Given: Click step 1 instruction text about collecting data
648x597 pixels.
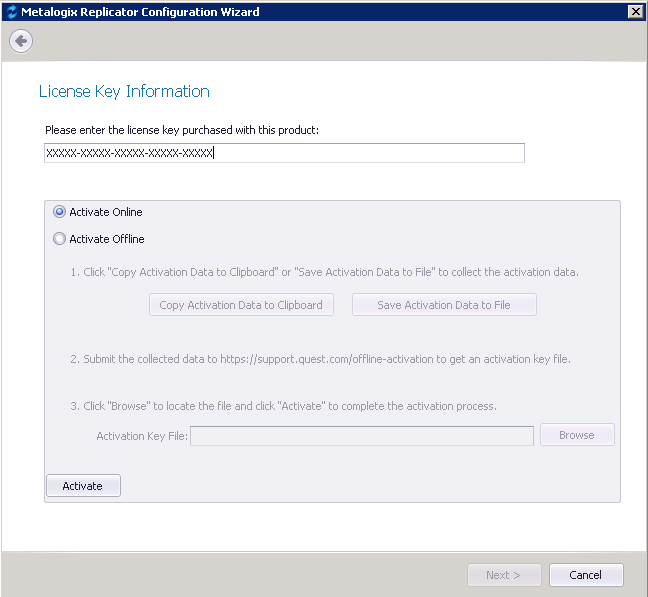Looking at the screenshot, I should click(324, 272).
